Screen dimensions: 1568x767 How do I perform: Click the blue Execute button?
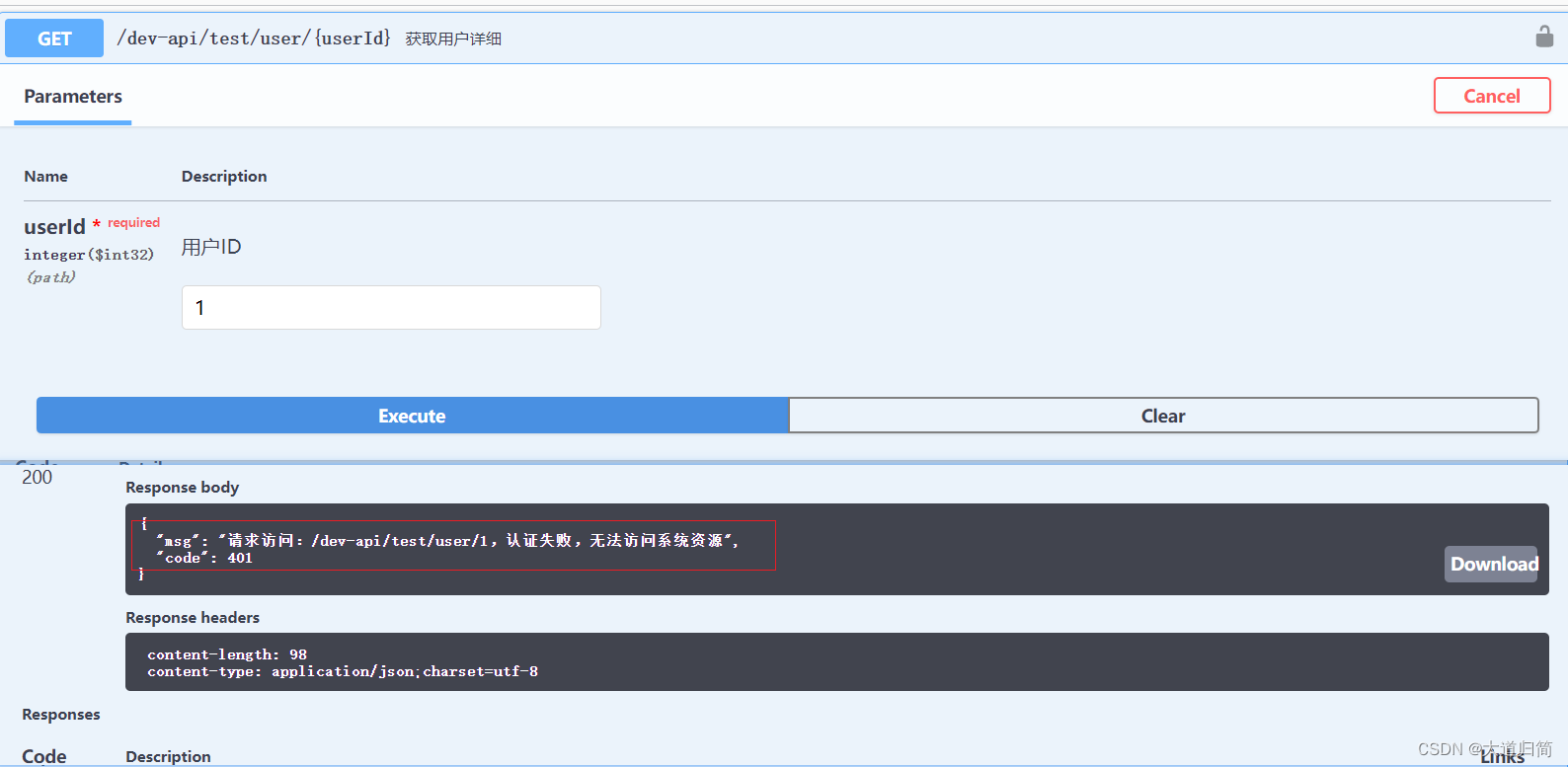point(412,416)
